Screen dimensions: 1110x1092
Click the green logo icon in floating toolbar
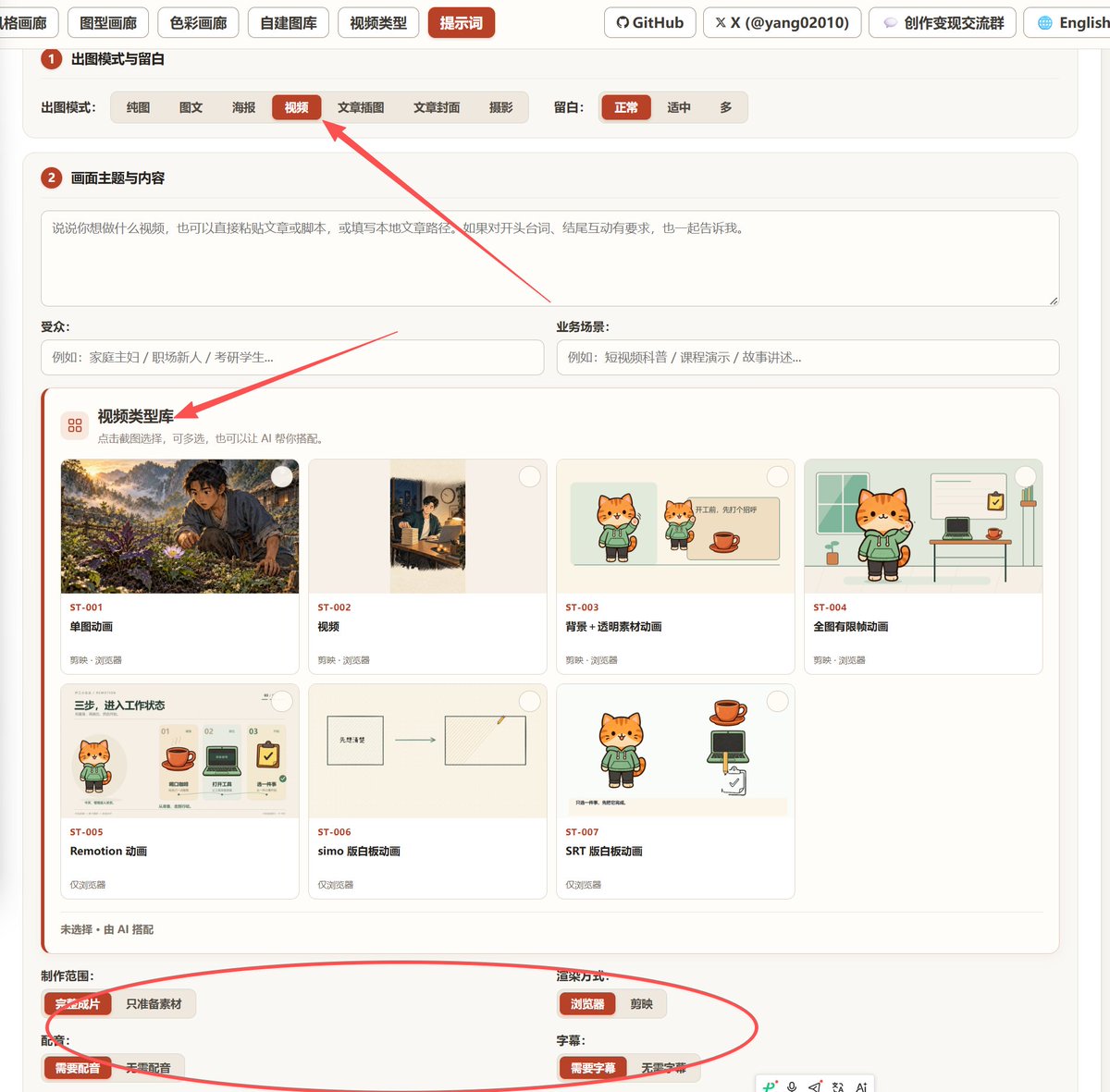tap(770, 1086)
